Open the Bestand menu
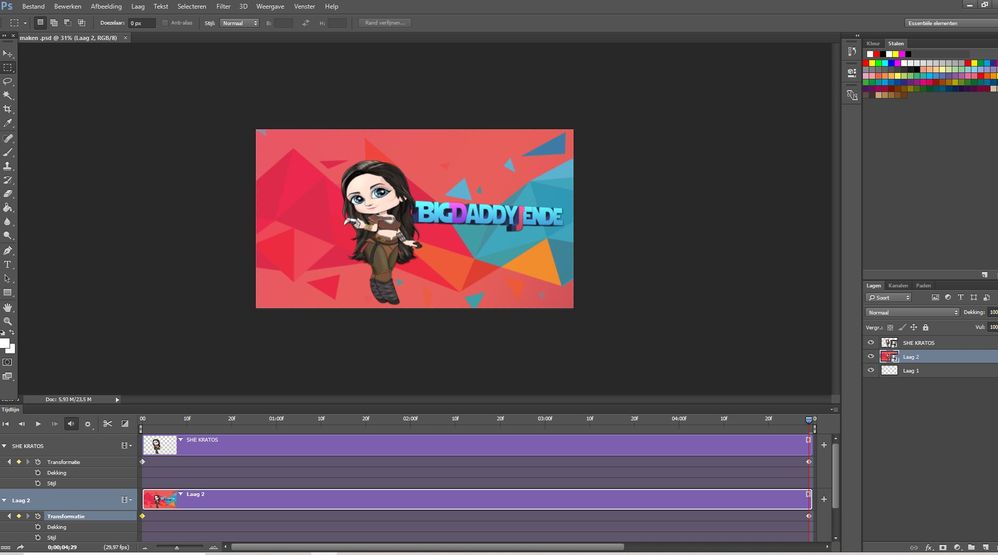Screen dimensions: 998x555 (x=33, y=6)
